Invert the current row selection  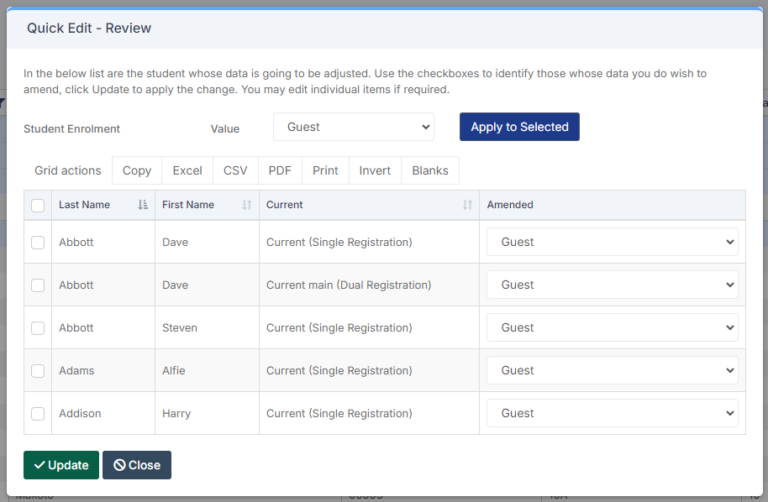click(375, 171)
